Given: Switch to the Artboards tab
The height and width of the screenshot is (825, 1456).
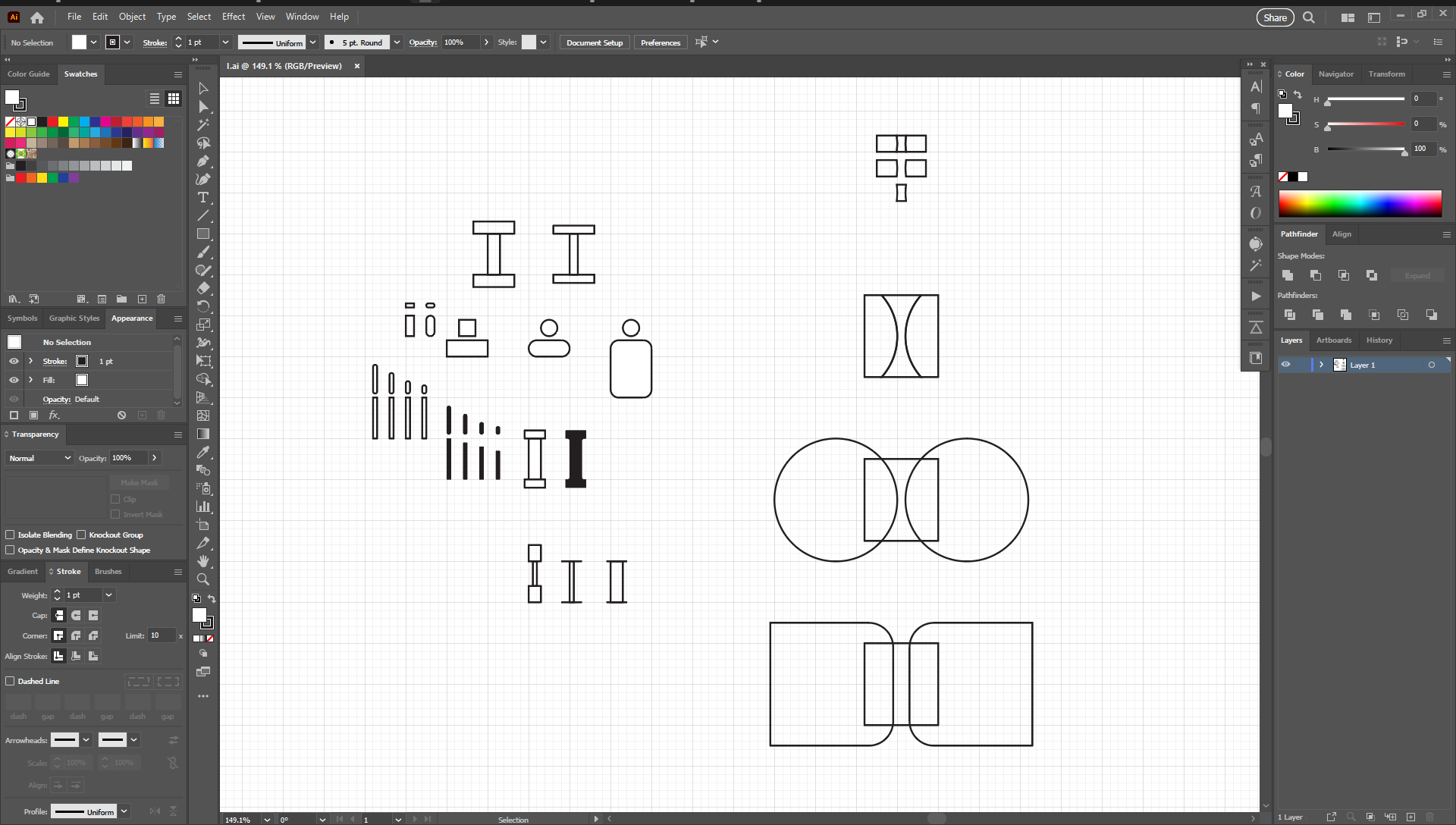Looking at the screenshot, I should coord(1333,340).
